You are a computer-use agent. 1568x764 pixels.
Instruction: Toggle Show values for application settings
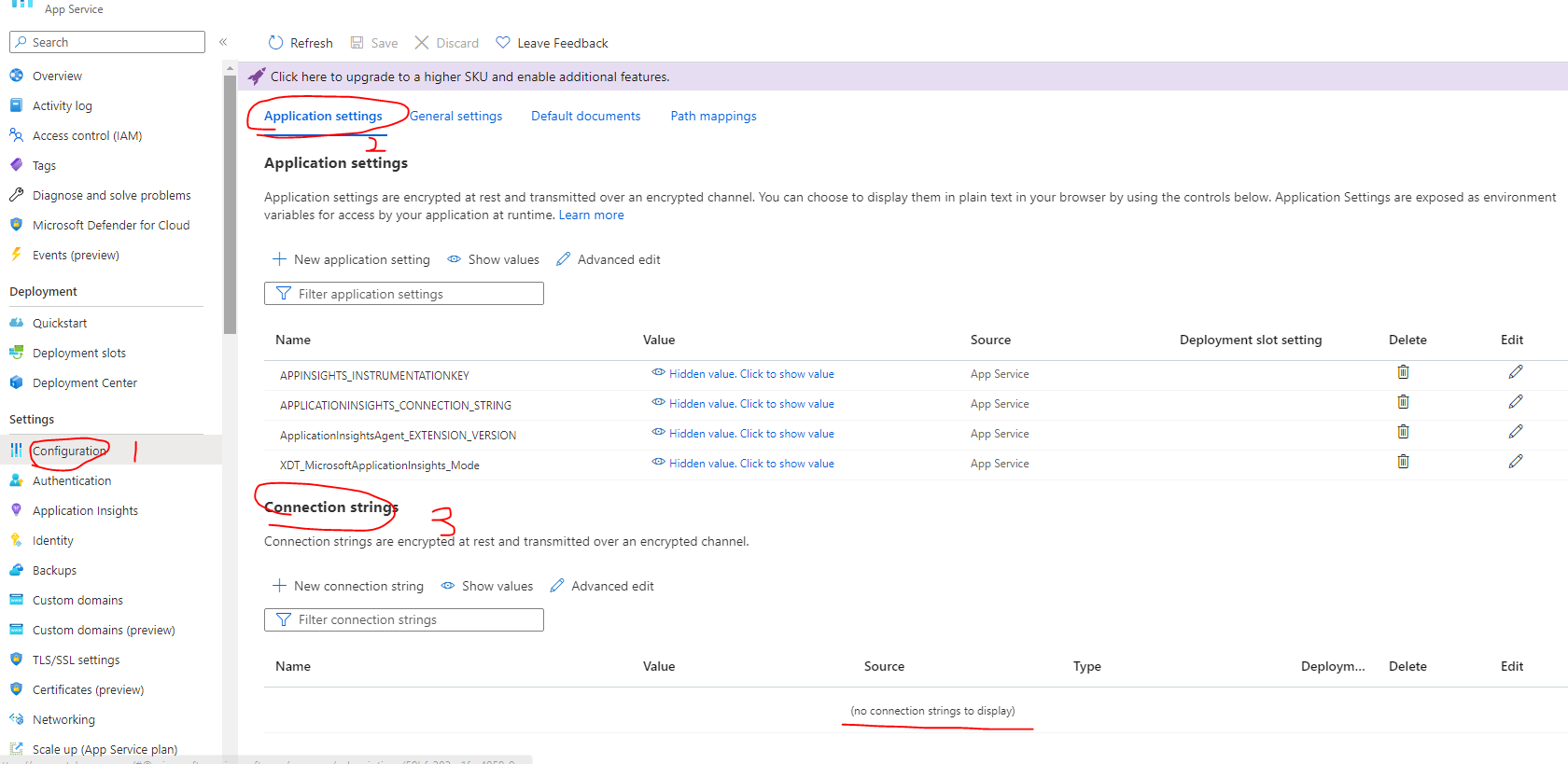click(493, 259)
